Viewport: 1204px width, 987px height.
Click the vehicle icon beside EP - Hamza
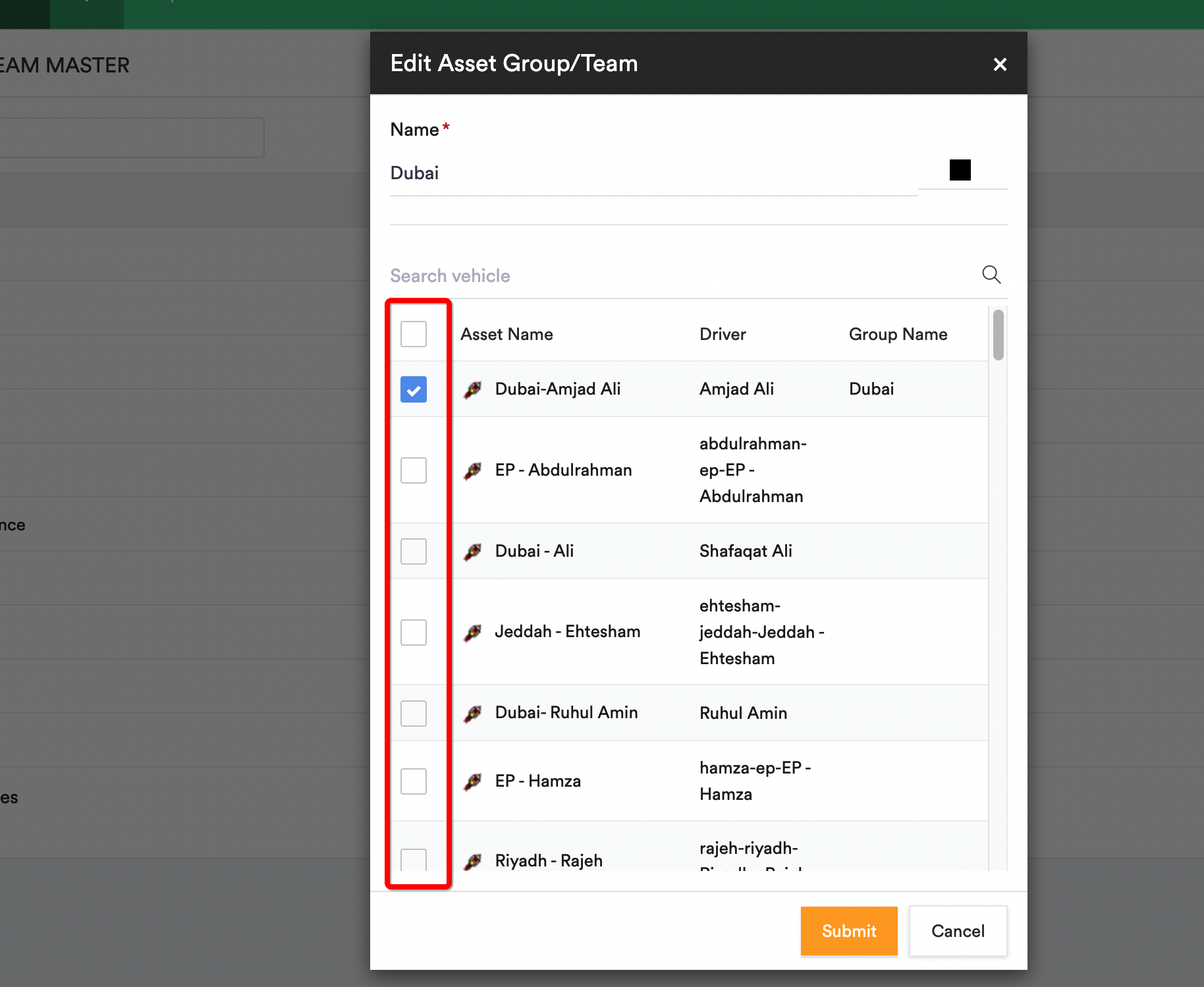(473, 781)
